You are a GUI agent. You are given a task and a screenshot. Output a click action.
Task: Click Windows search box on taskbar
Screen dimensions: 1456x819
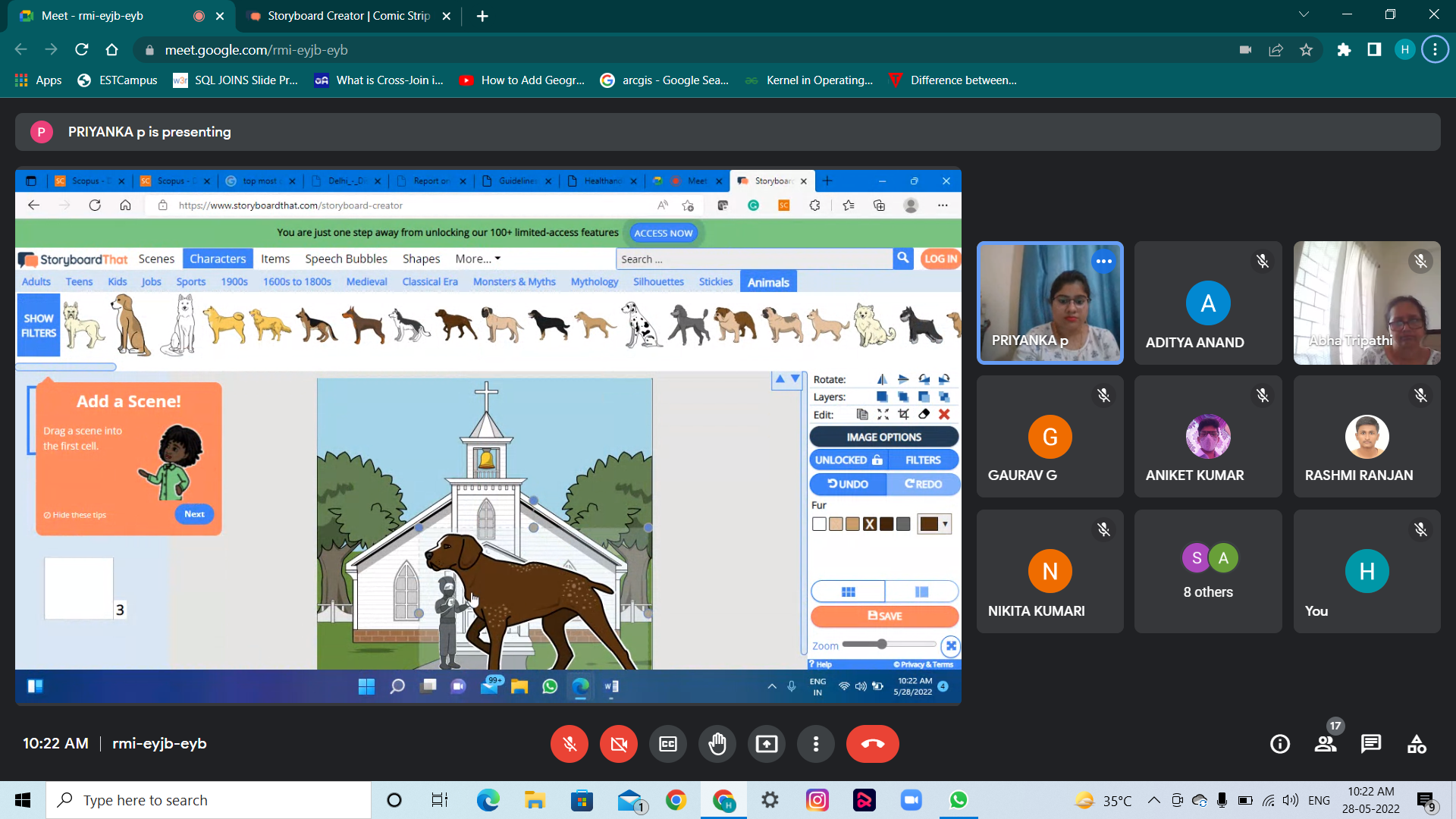209,800
